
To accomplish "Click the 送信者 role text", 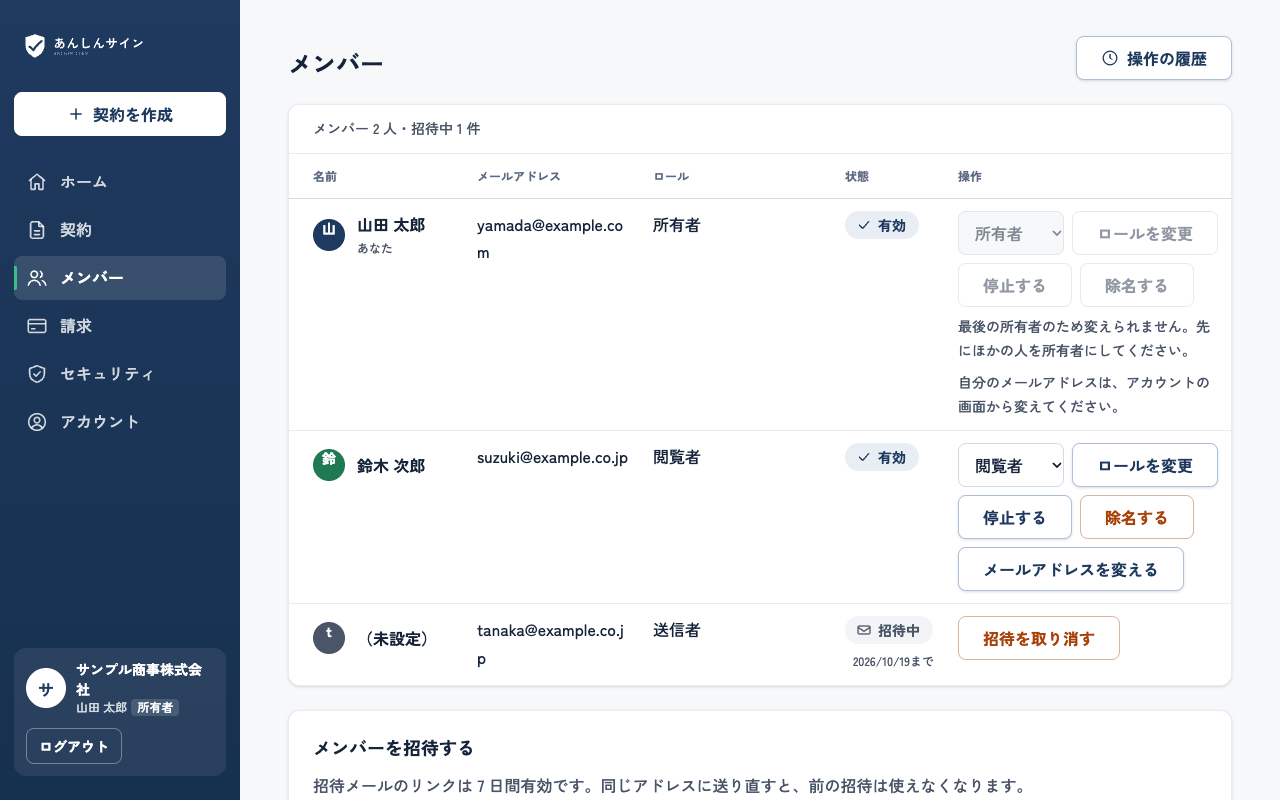I will pos(677,630).
